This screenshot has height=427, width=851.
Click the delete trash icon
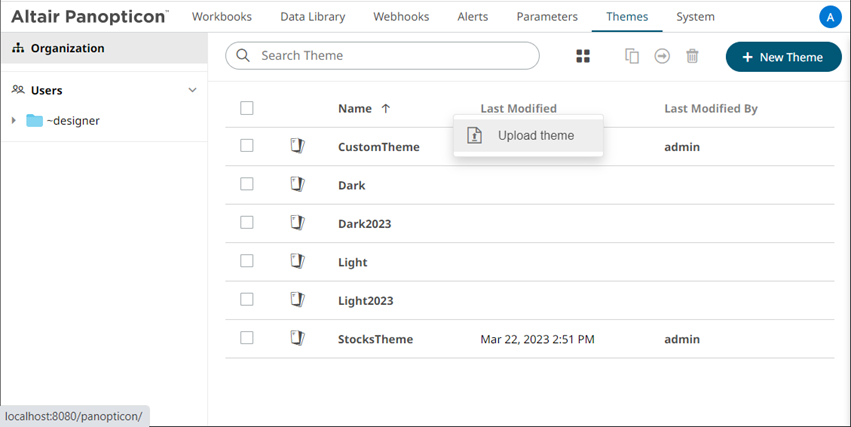point(692,57)
